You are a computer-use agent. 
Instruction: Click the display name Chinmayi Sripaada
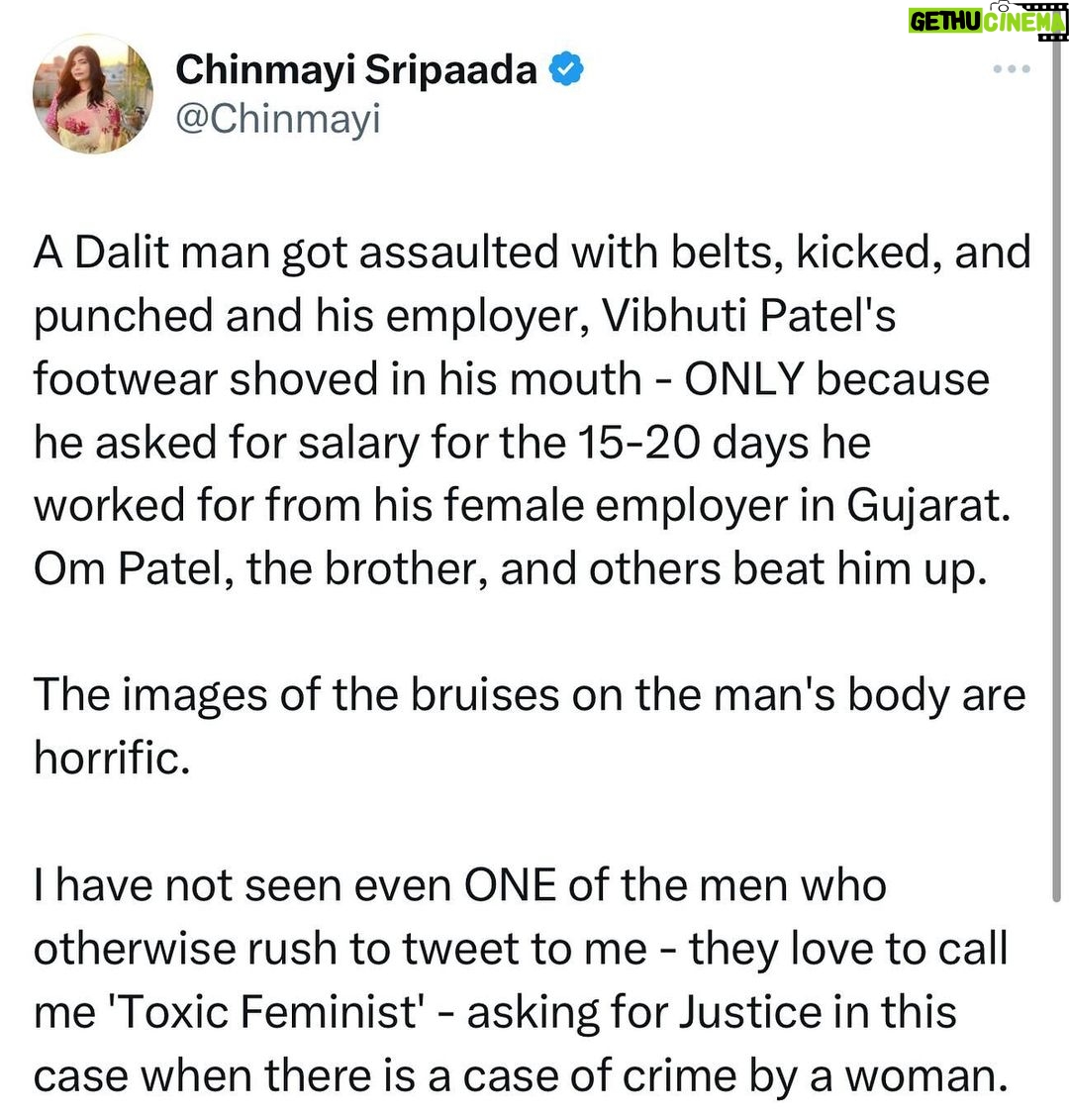pos(355,70)
